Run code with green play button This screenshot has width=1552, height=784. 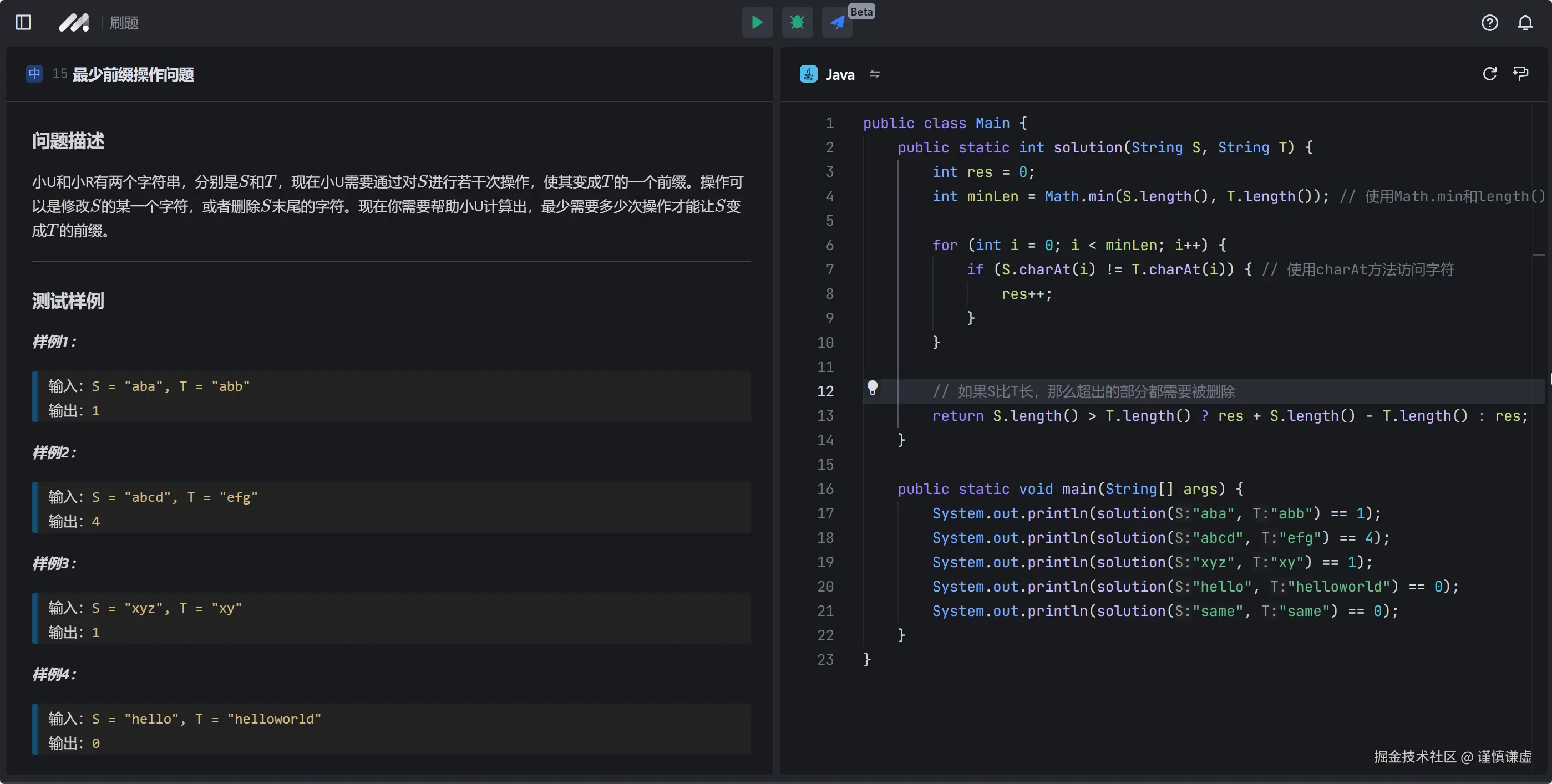(x=757, y=22)
